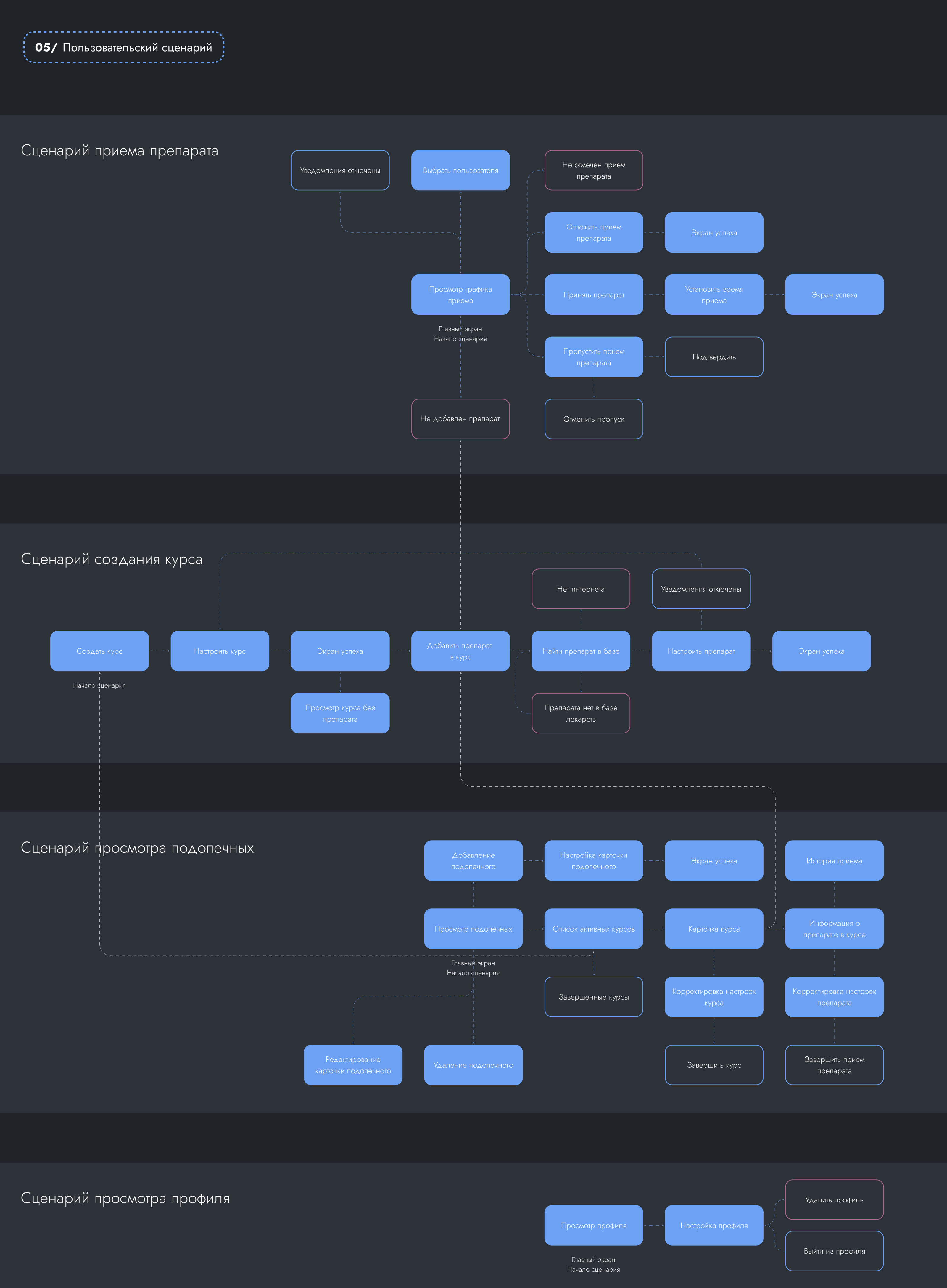Image resolution: width=947 pixels, height=1288 pixels.
Task: Click 'Просмотр курса без препарата' block
Action: [x=340, y=713]
